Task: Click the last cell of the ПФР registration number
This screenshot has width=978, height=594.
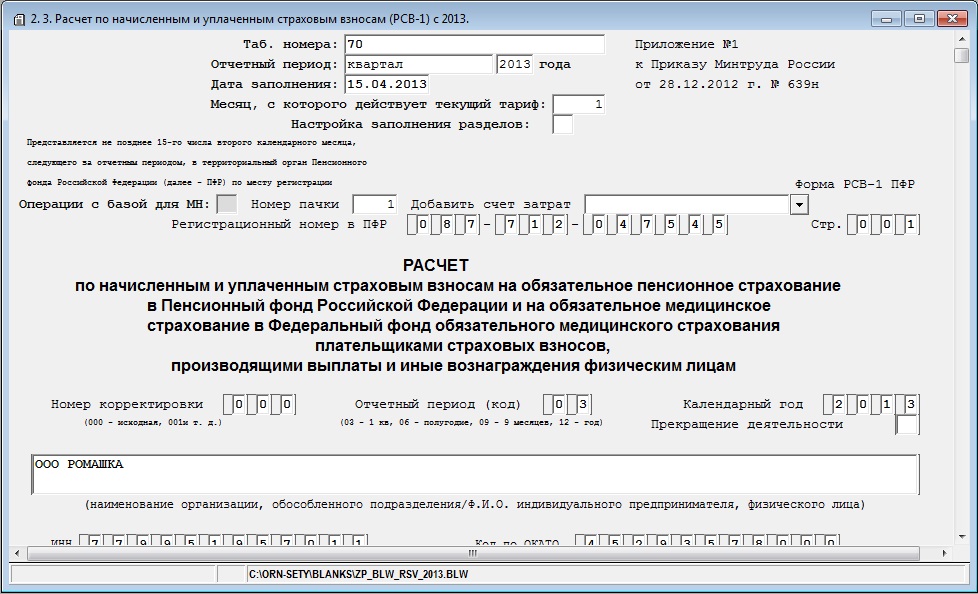Action: click(x=718, y=225)
